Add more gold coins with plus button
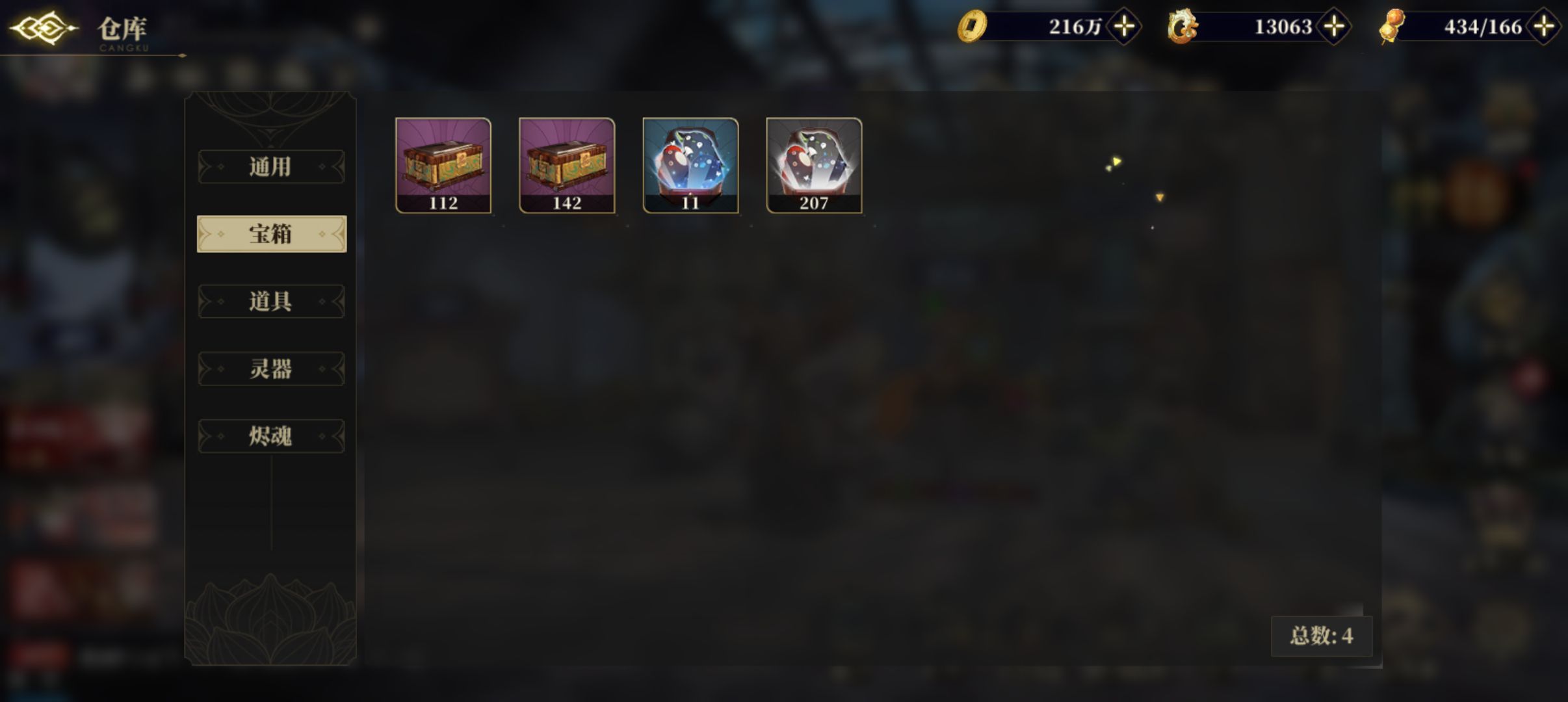 1124,27
